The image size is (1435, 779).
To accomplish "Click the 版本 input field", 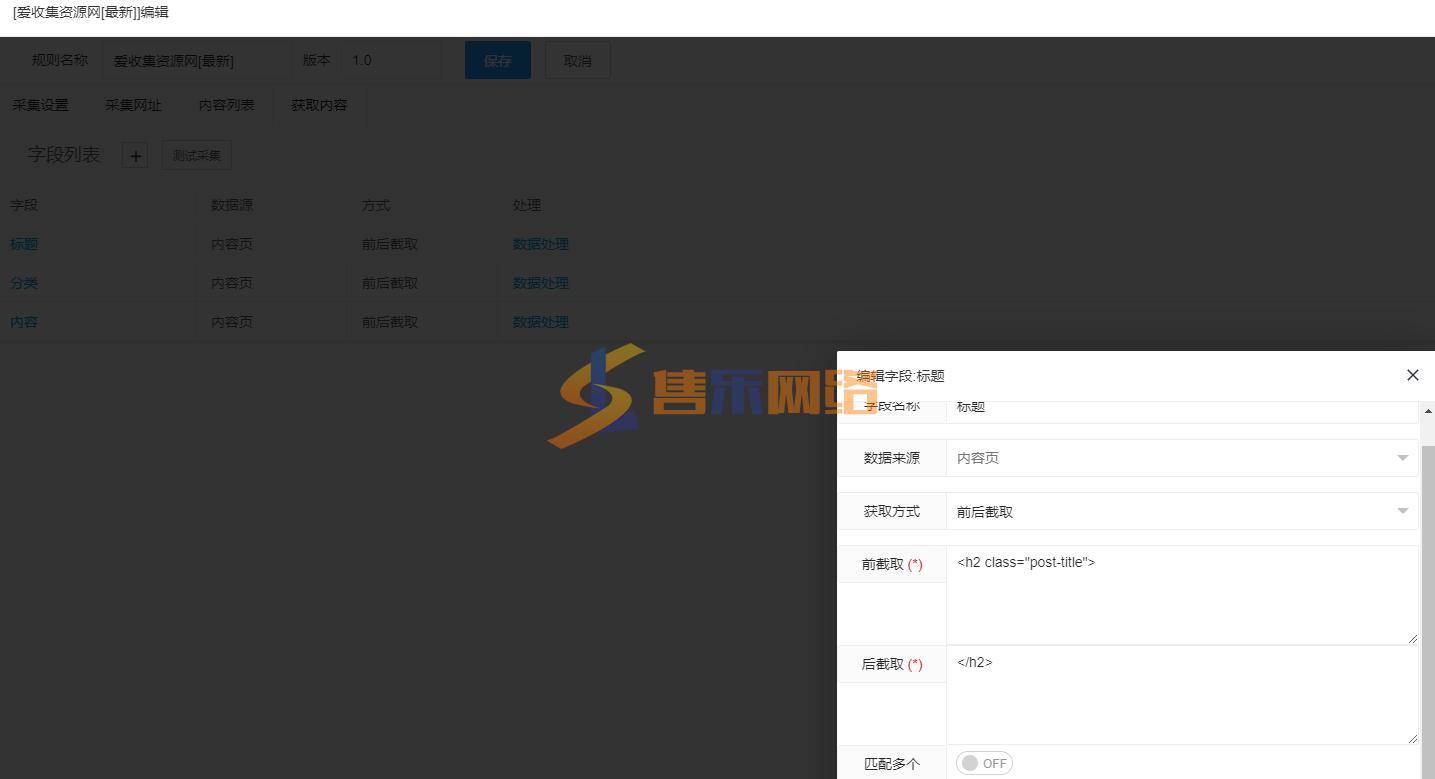I will point(390,60).
